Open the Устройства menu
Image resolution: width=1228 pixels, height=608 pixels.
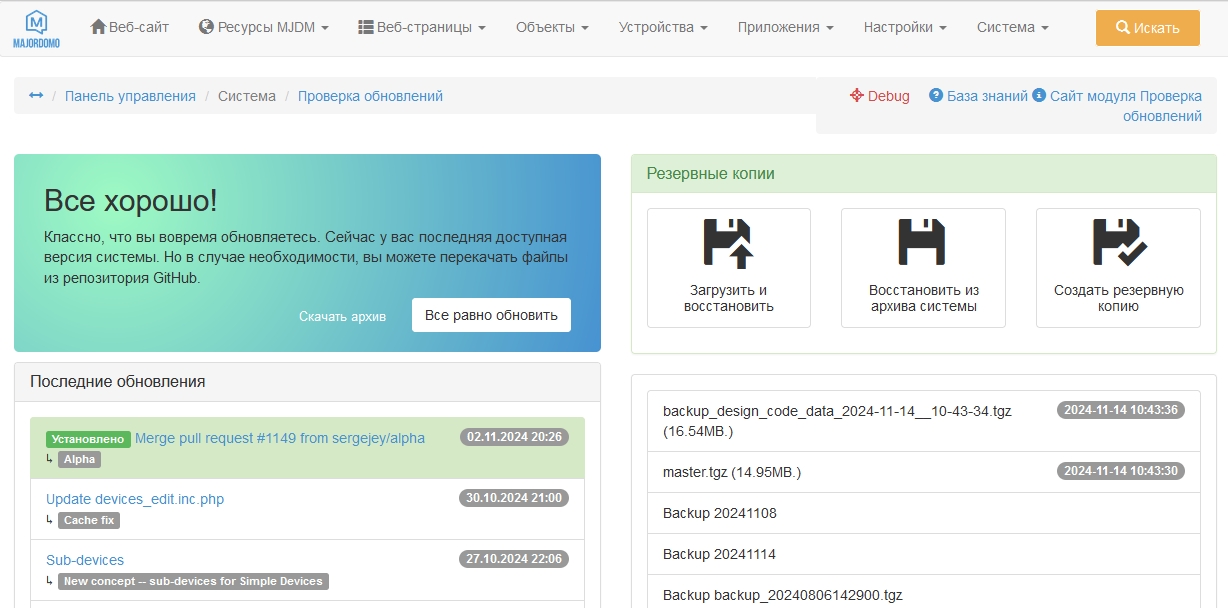pos(663,28)
